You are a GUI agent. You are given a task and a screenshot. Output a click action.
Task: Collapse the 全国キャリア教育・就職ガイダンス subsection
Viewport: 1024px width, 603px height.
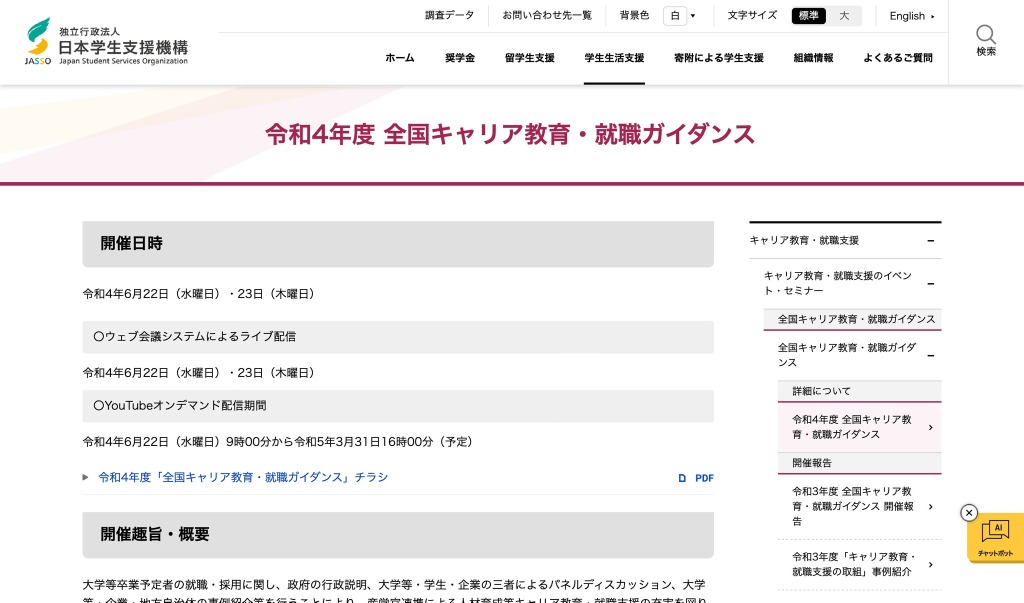pyautogui.click(x=930, y=355)
